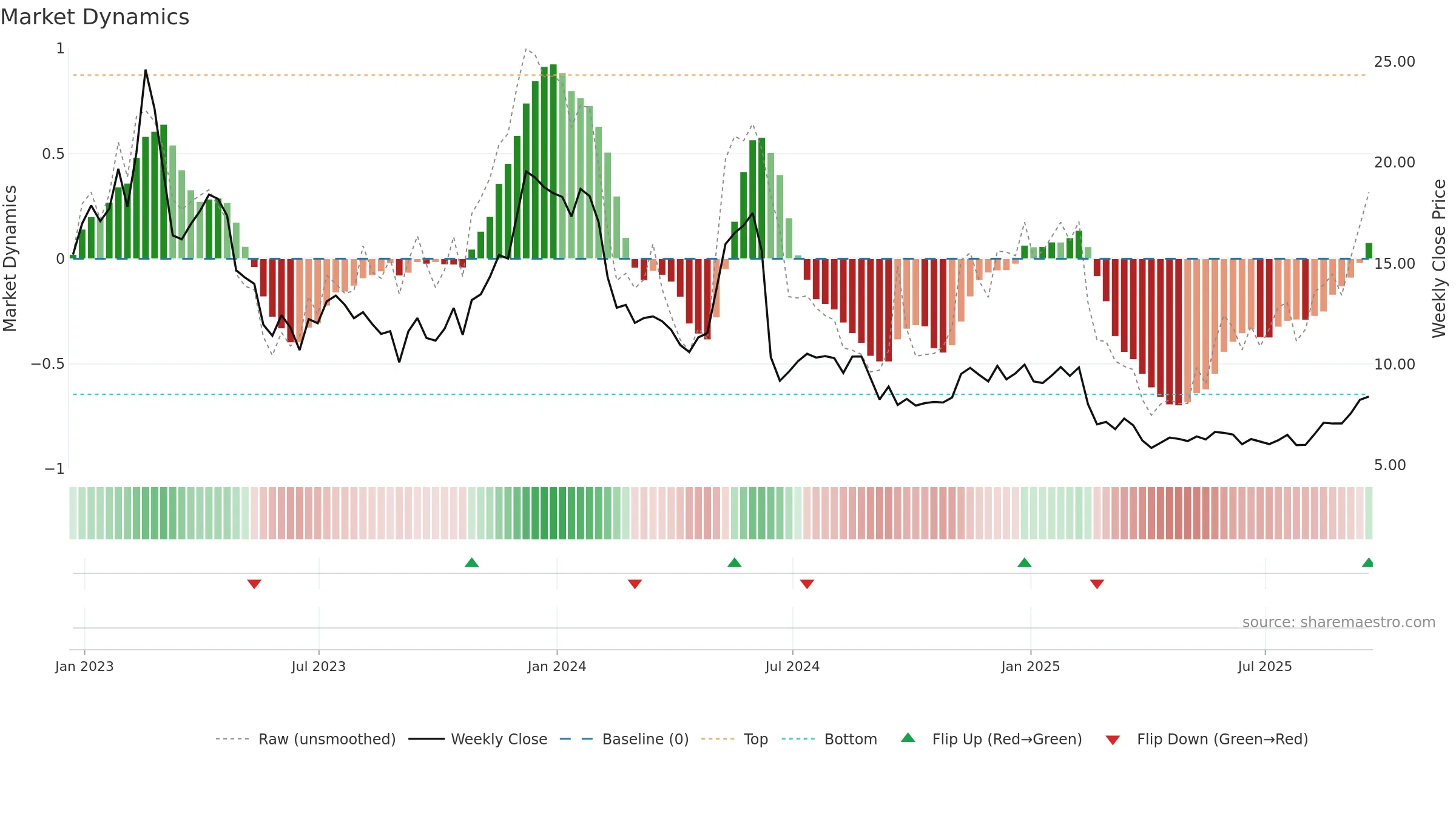Click the Jul 2024 x-axis label
The image size is (1456, 819).
click(792, 666)
